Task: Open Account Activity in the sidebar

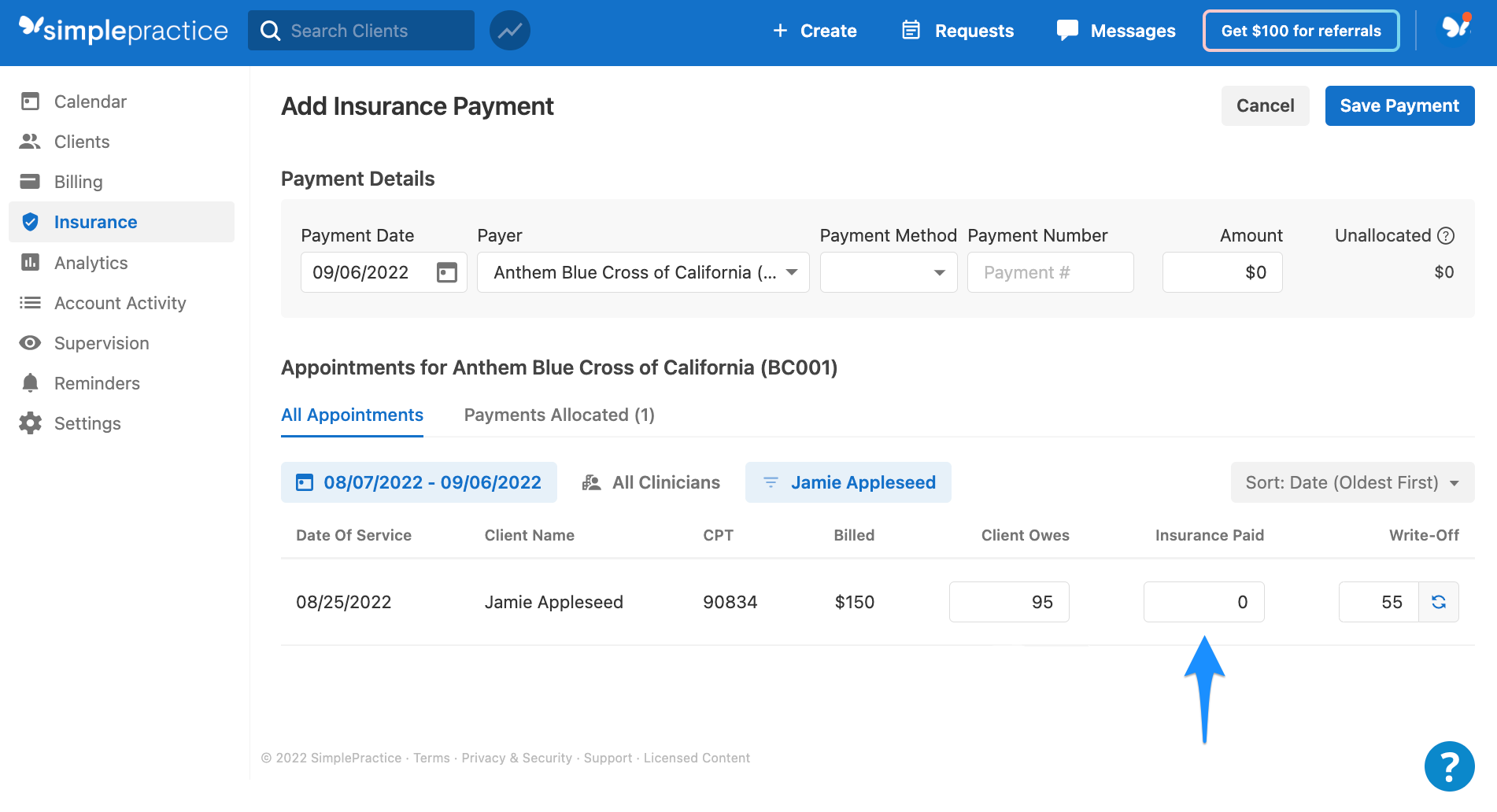Action: 121,303
